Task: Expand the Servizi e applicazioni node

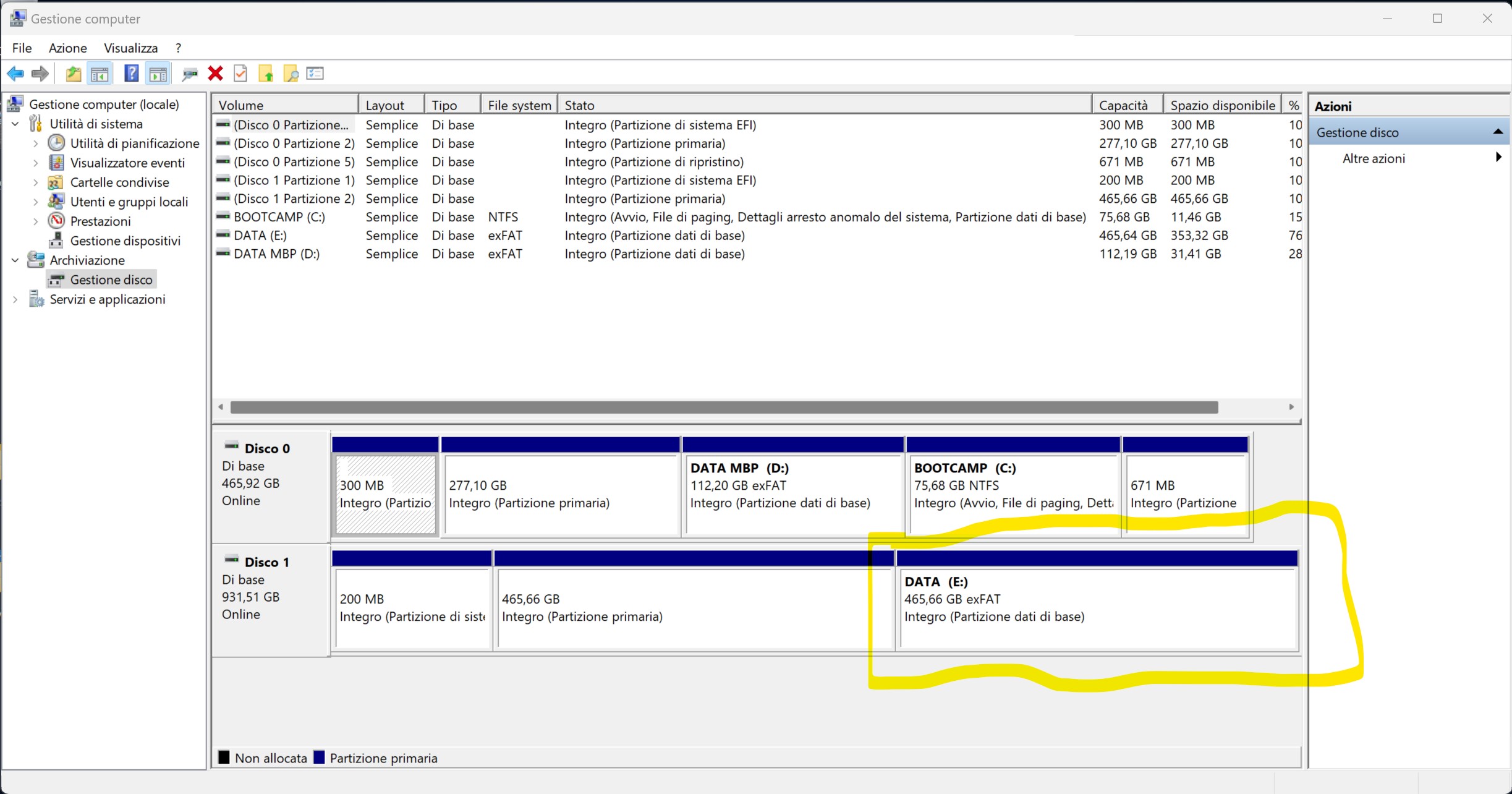Action: (15, 299)
